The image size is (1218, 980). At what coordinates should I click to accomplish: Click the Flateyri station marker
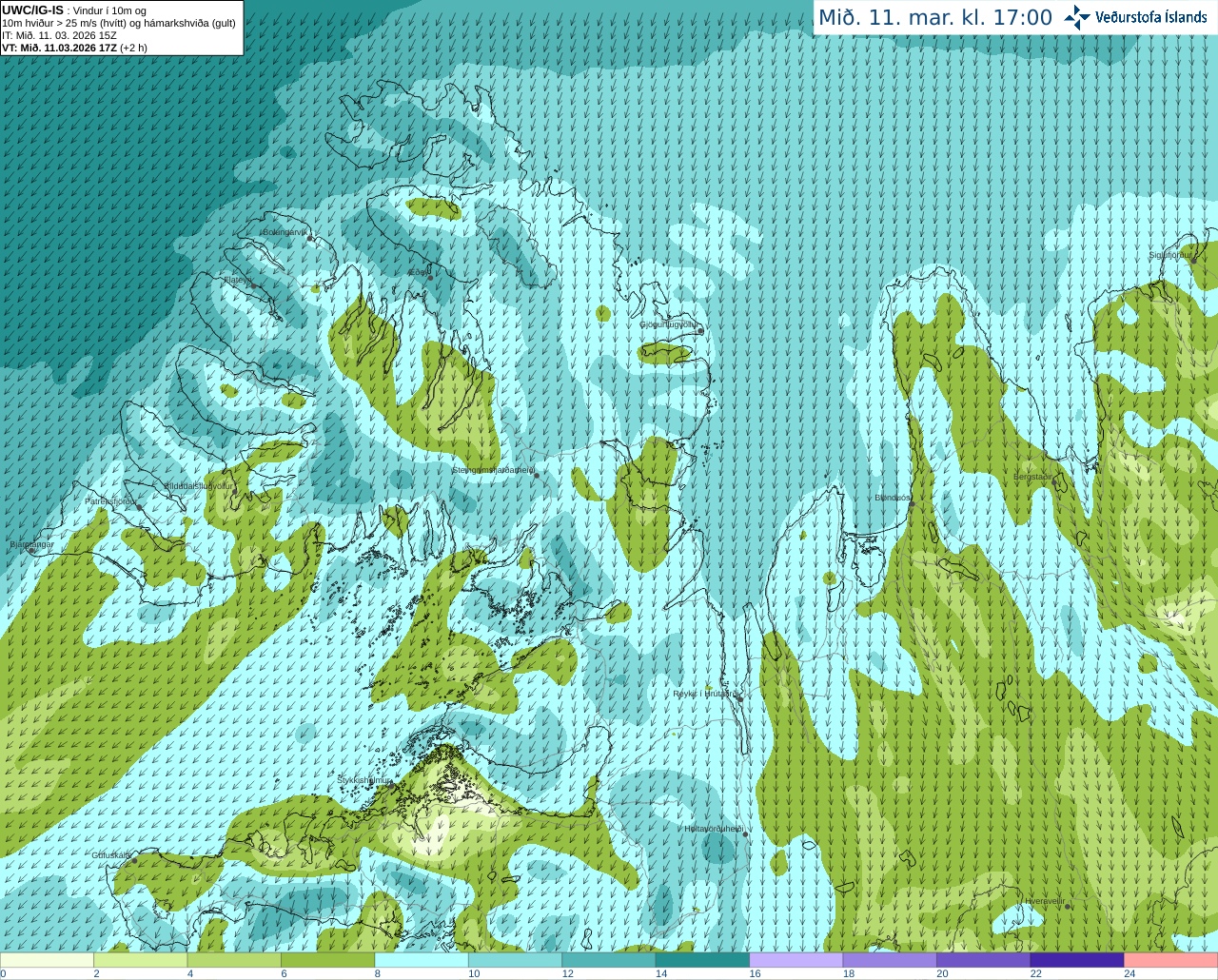tap(252, 286)
